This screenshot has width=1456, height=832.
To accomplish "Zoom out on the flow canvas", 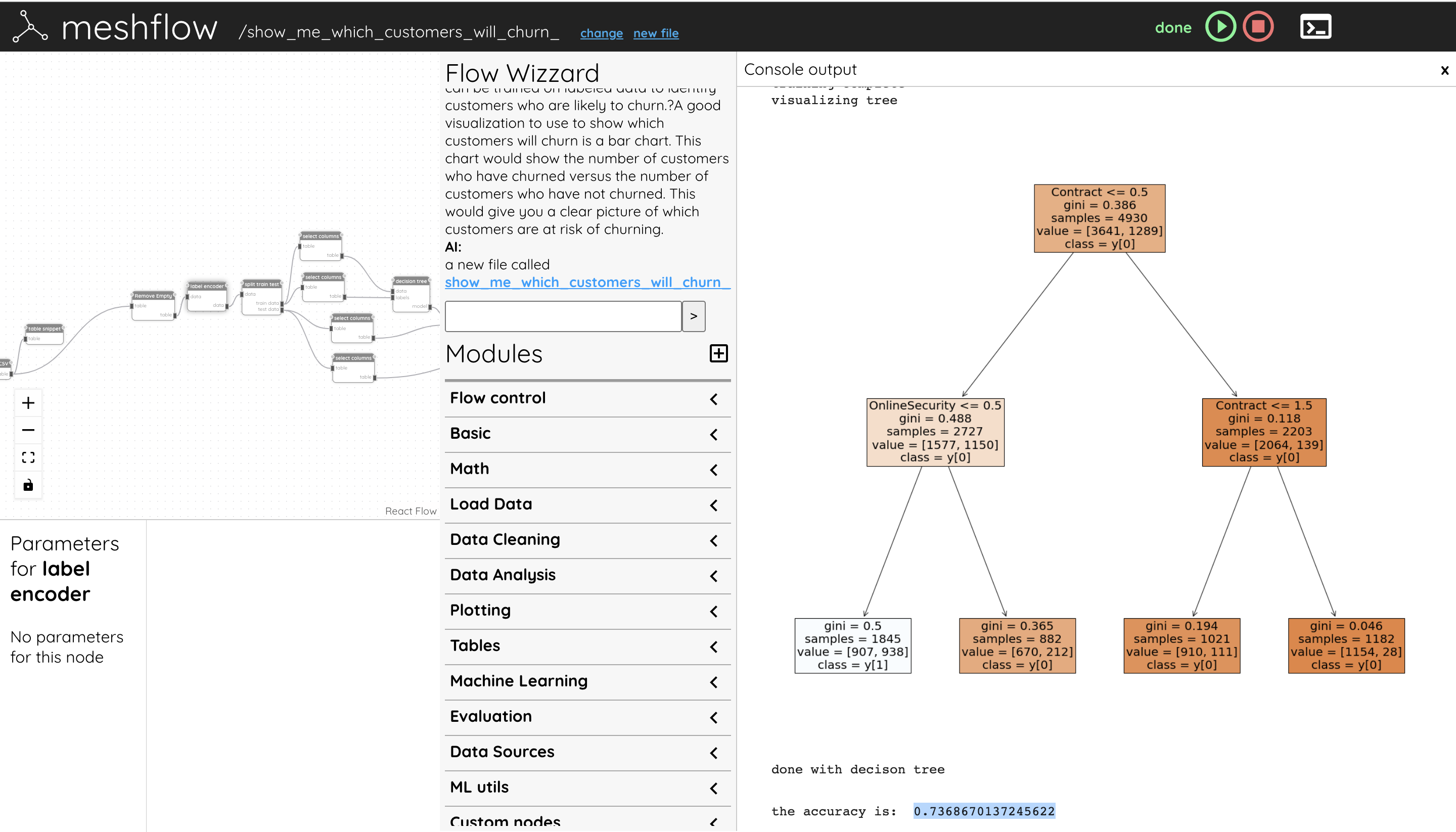I will coord(28,430).
